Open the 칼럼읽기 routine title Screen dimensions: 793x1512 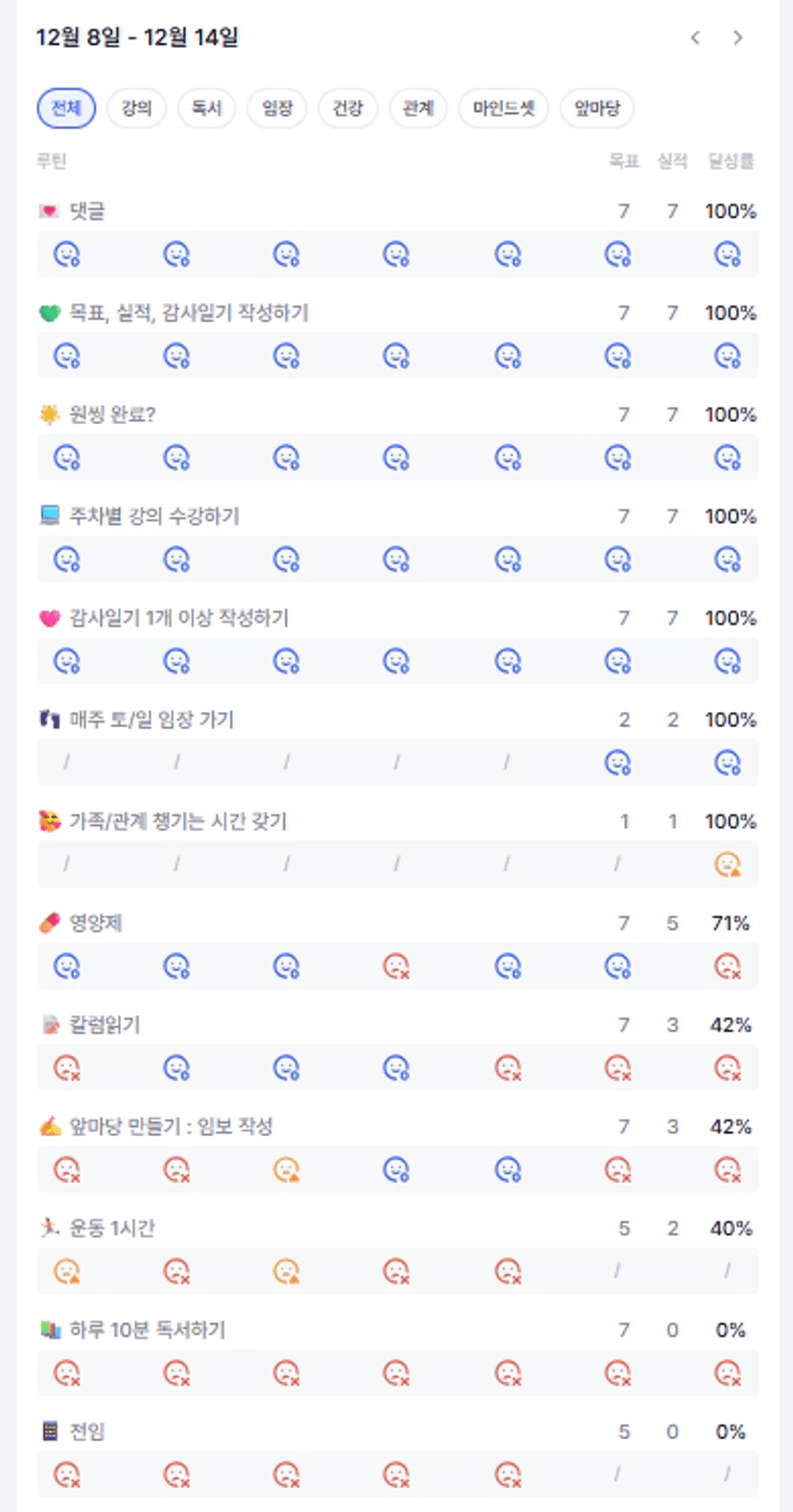point(105,1025)
